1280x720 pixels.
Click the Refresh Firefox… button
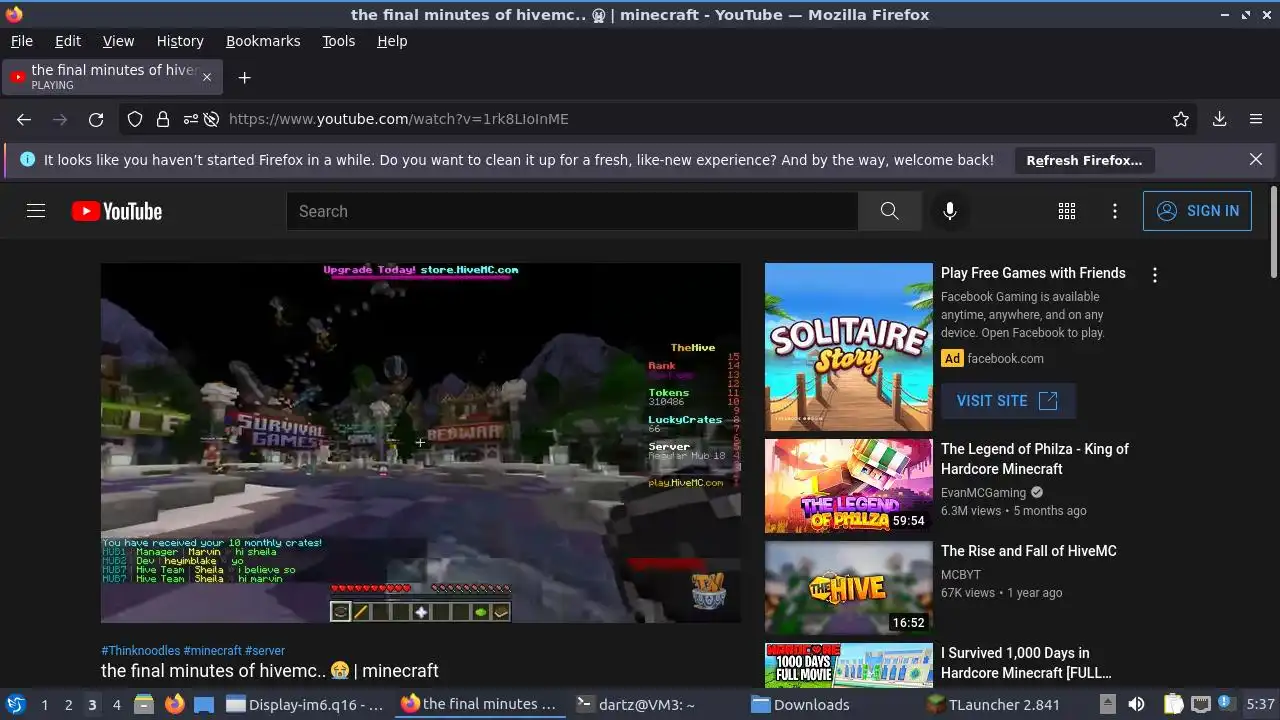click(x=1084, y=160)
